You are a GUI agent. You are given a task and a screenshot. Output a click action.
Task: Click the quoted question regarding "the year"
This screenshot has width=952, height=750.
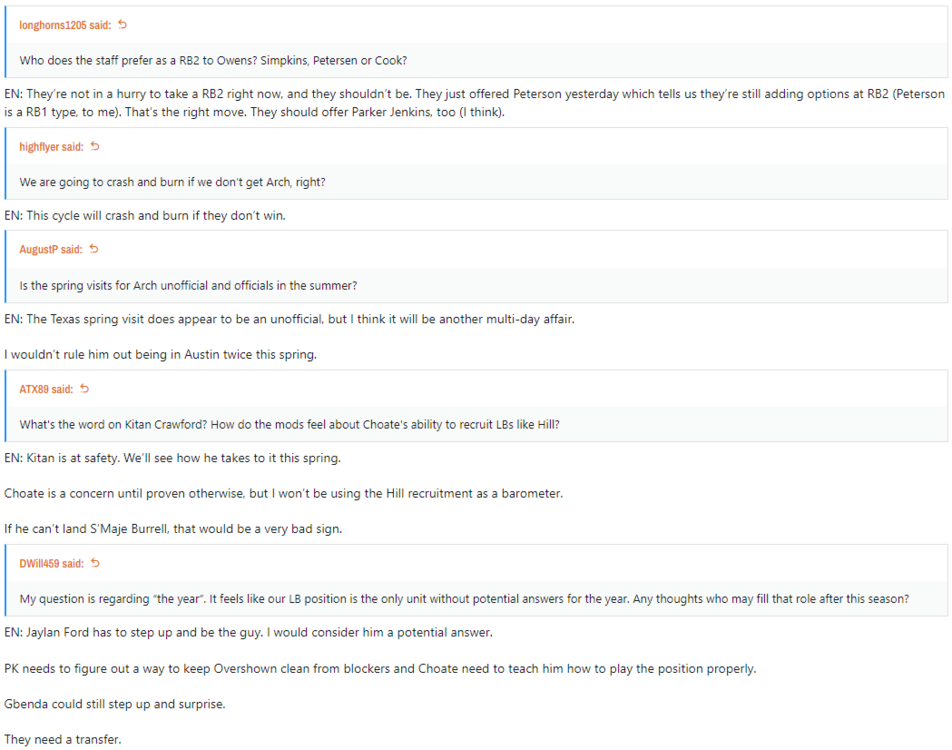coord(464,599)
